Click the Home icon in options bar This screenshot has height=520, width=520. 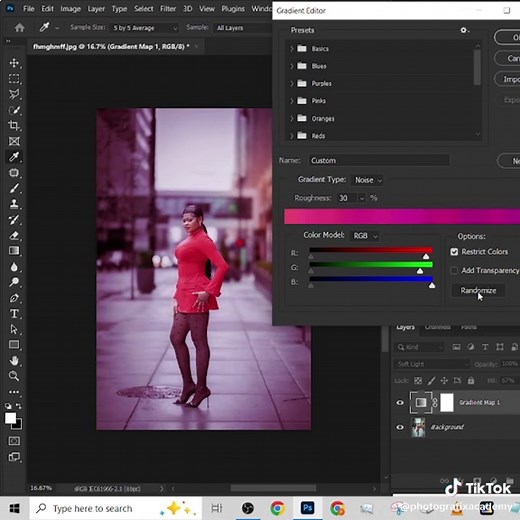tap(19, 28)
